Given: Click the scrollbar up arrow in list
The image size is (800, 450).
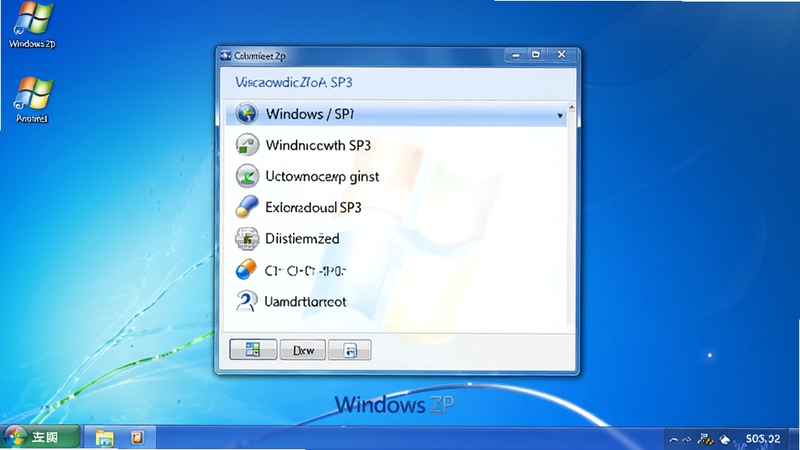Looking at the screenshot, I should [571, 107].
